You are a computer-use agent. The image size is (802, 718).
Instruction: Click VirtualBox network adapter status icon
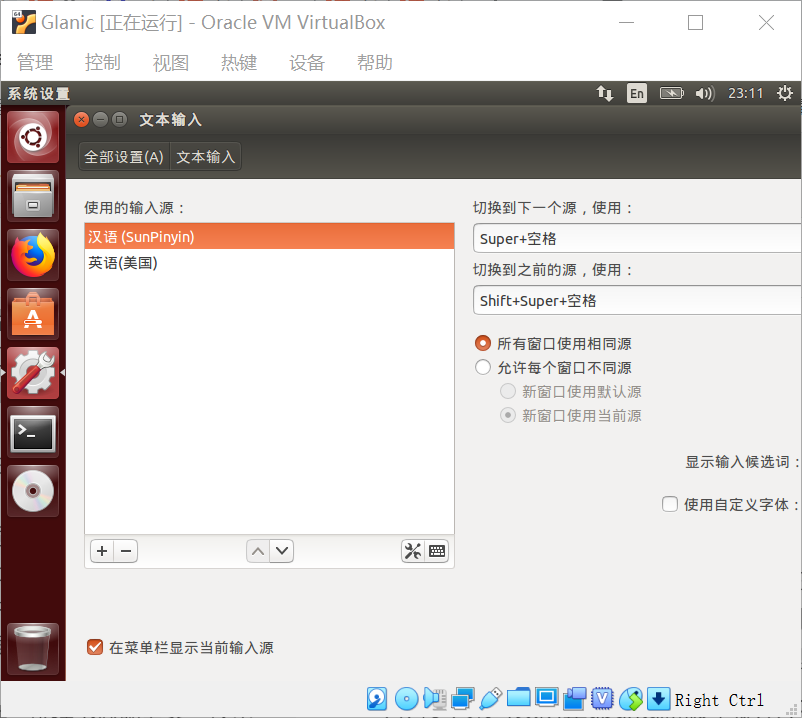(463, 699)
